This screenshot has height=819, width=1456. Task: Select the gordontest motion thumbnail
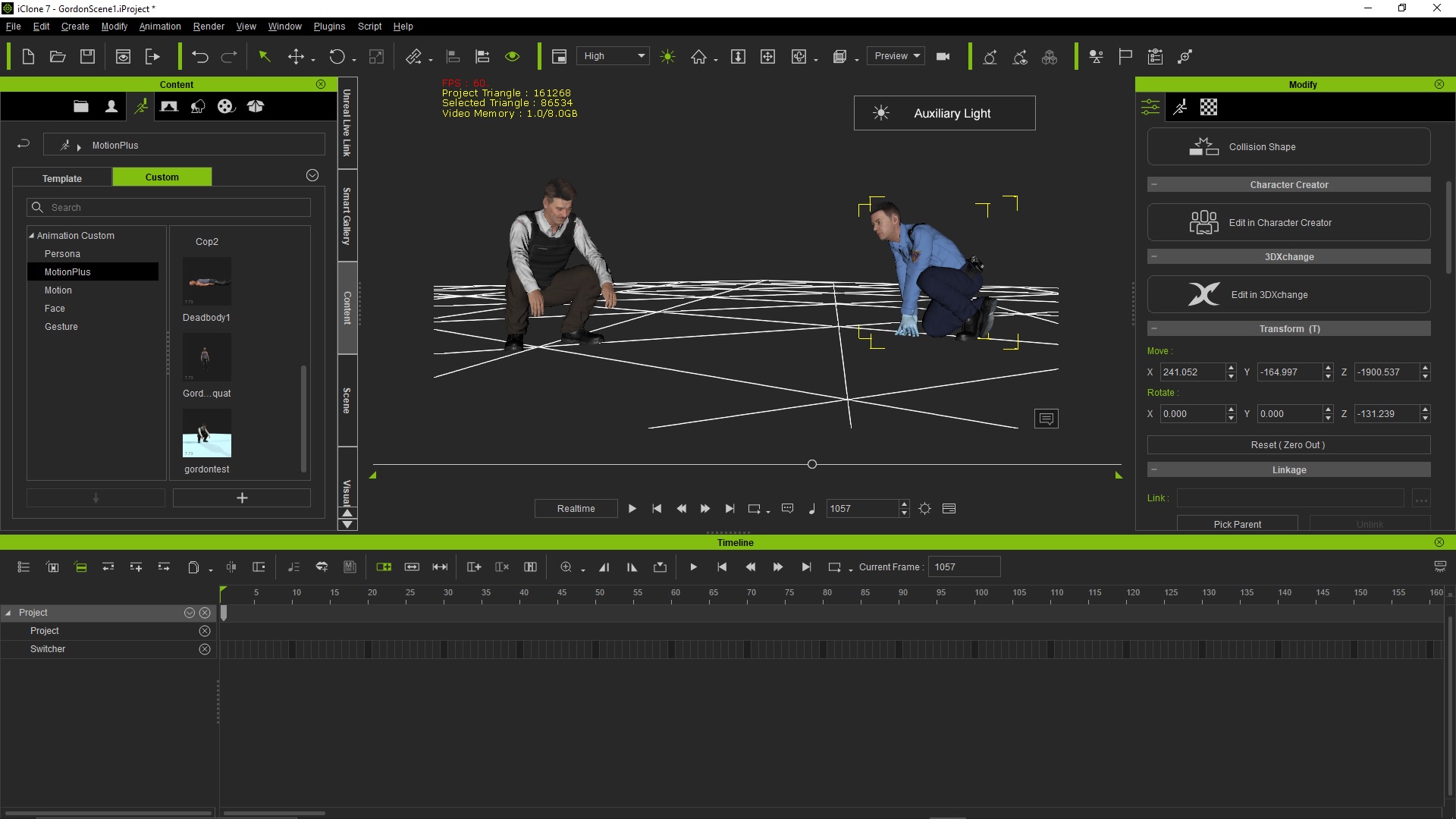click(x=206, y=433)
